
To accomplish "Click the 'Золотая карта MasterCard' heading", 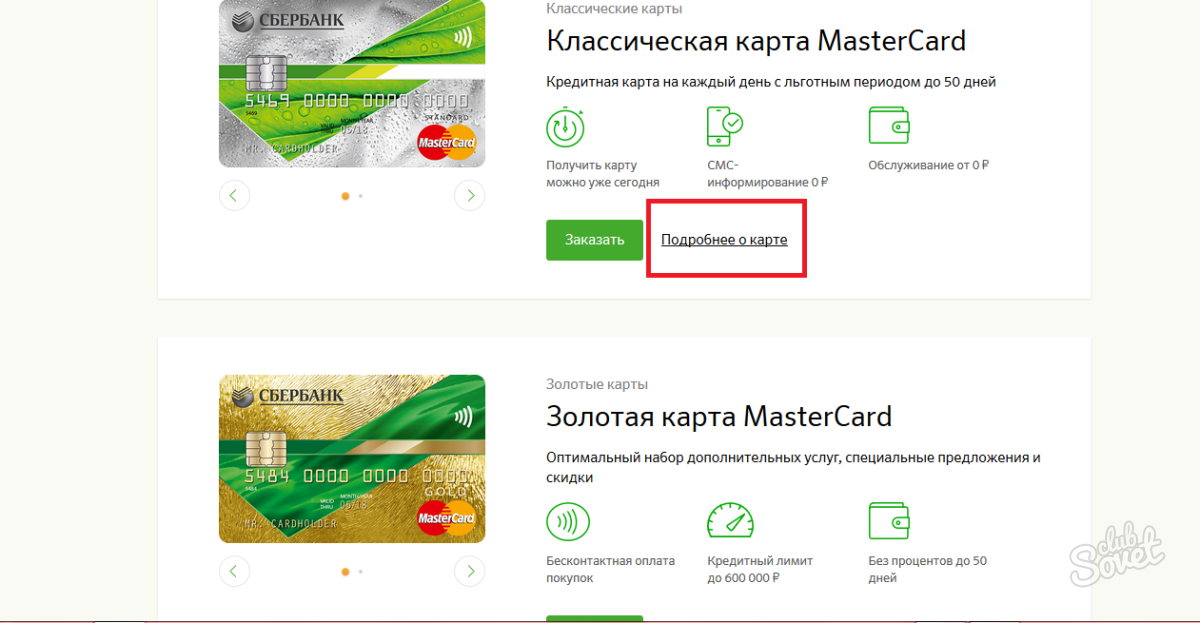I will tap(719, 417).
